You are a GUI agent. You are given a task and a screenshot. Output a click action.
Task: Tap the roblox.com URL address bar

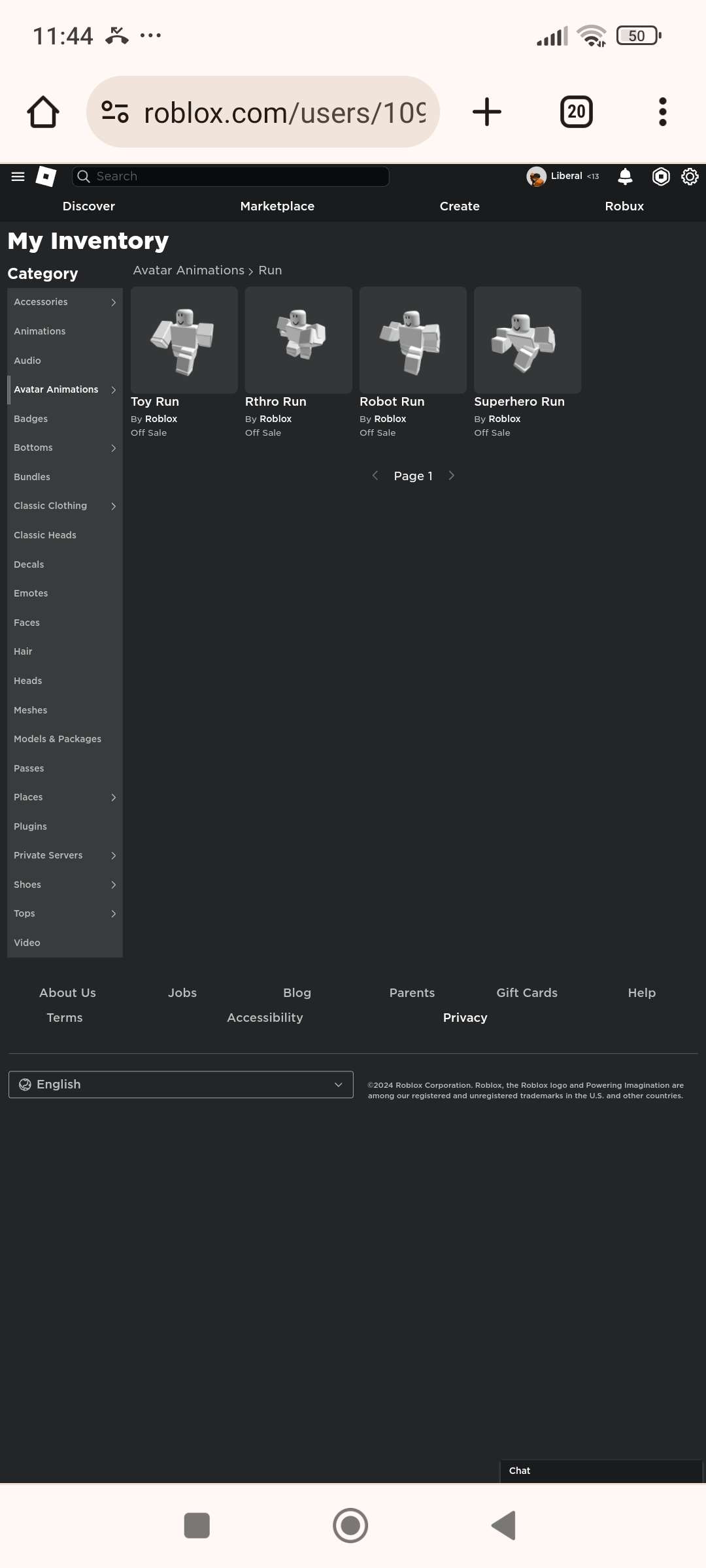(263, 112)
